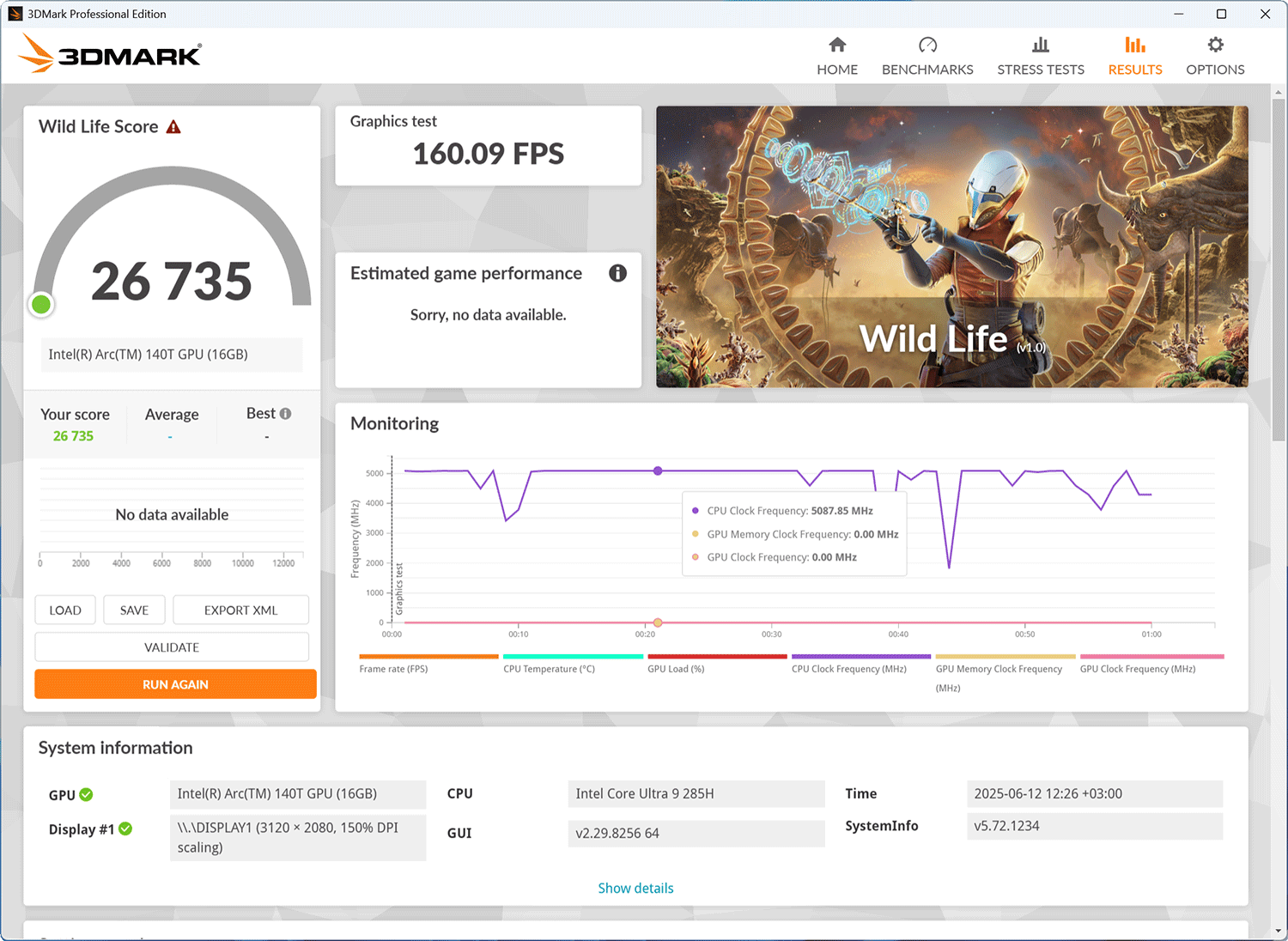
Task: Open the Show details link
Action: click(x=635, y=888)
